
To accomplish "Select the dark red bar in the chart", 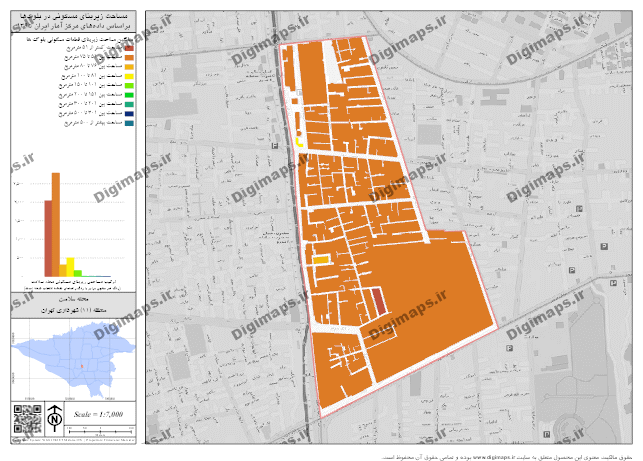I will [48, 239].
